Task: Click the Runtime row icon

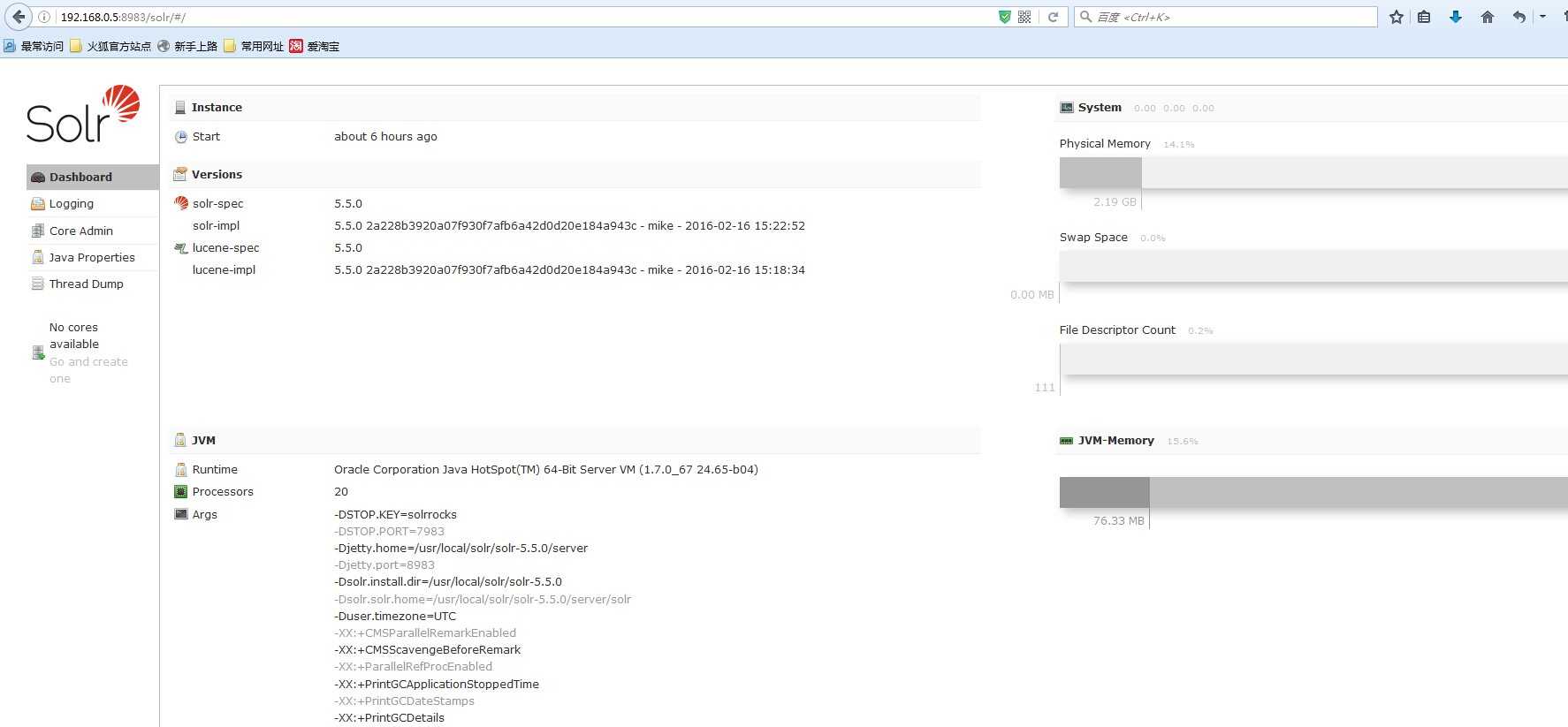Action: 181,470
